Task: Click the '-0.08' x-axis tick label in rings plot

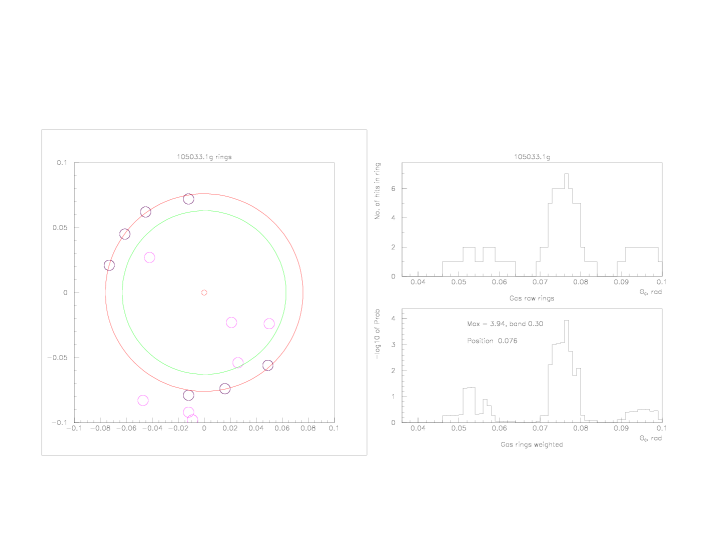Action: [100, 428]
